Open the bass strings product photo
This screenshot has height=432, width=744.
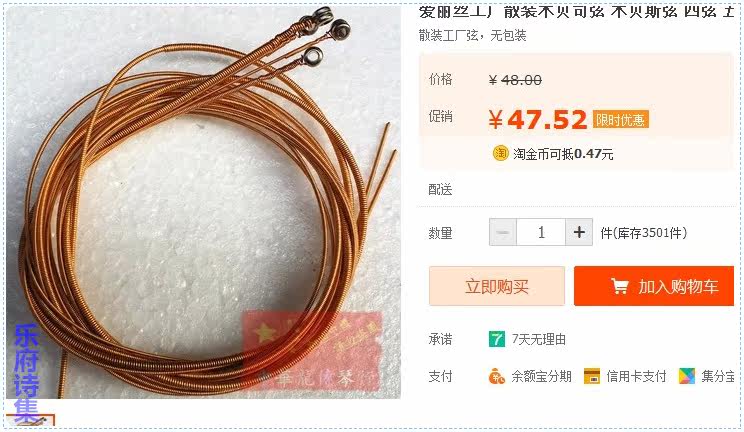[203, 202]
